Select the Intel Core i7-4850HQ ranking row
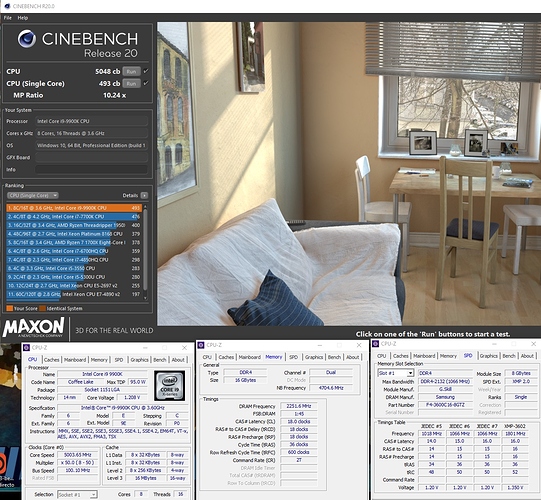The image size is (541, 500). (74, 260)
